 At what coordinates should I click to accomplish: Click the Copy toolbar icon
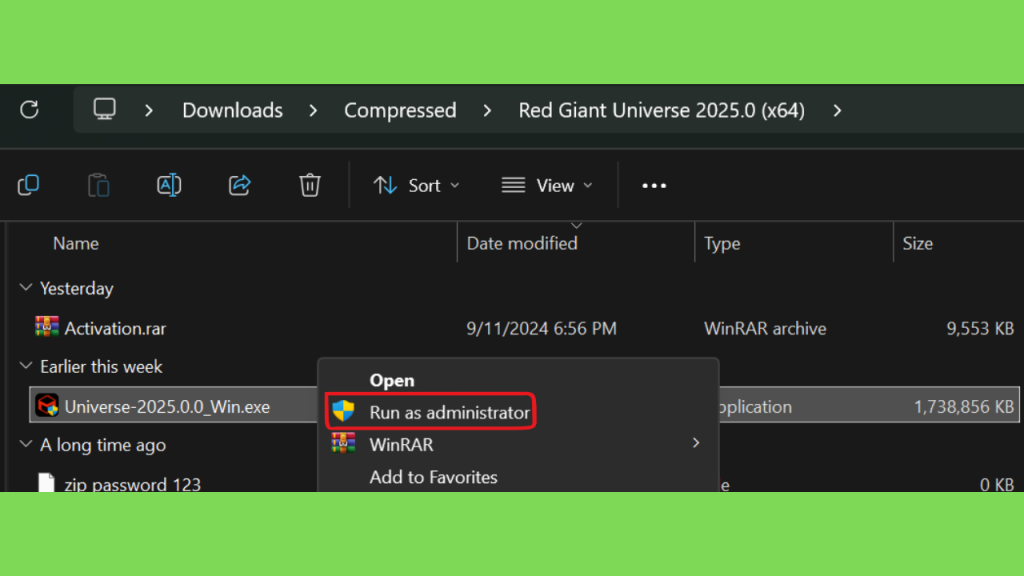(28, 185)
